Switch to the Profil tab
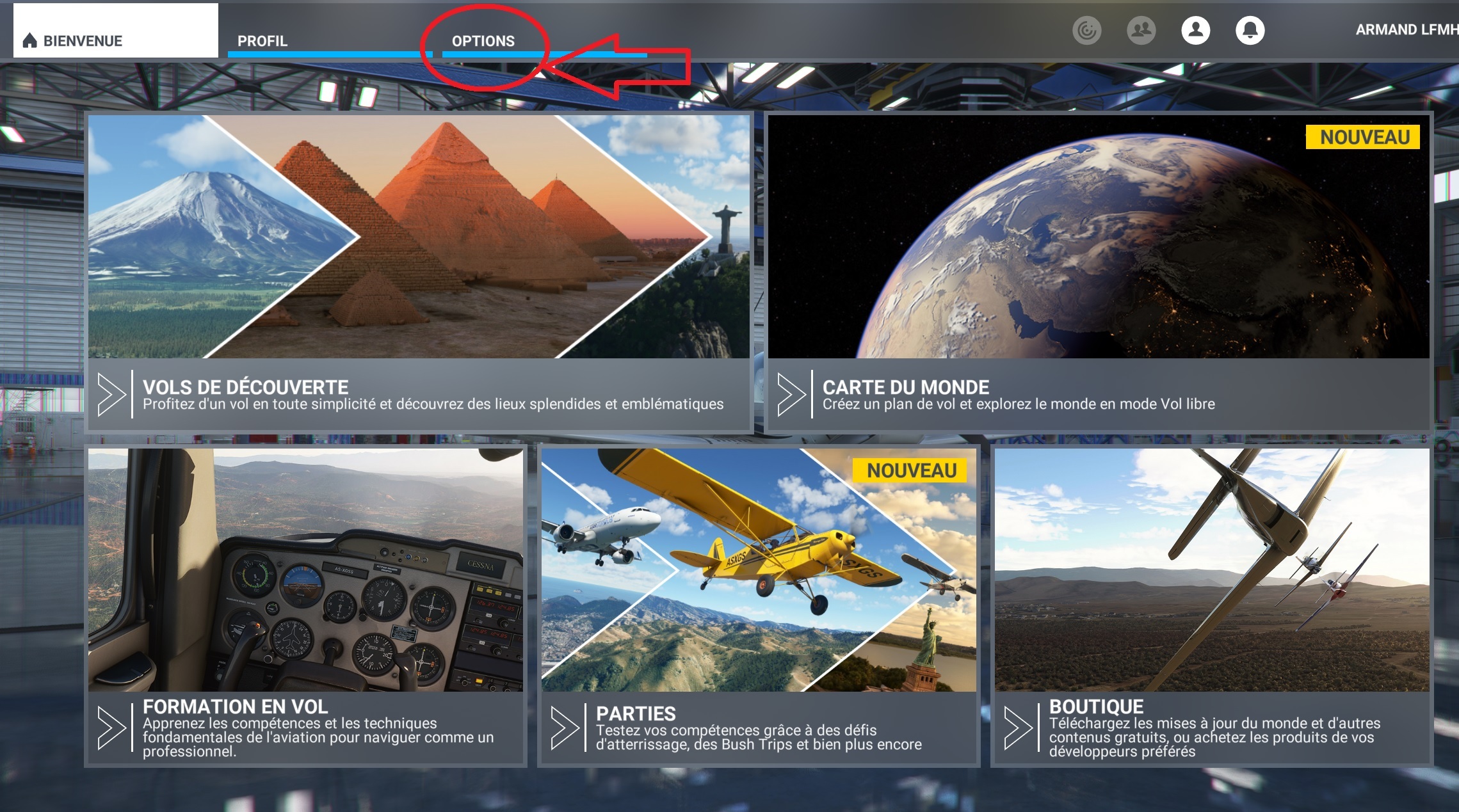Image resolution: width=1459 pixels, height=812 pixels. coord(262,41)
